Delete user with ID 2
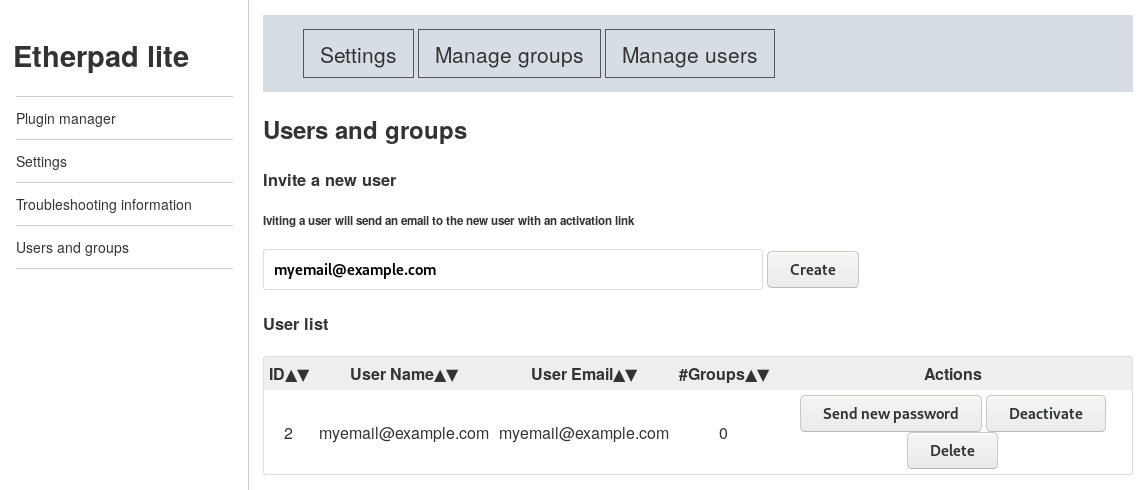The width and height of the screenshot is (1147, 490). [x=952, y=451]
